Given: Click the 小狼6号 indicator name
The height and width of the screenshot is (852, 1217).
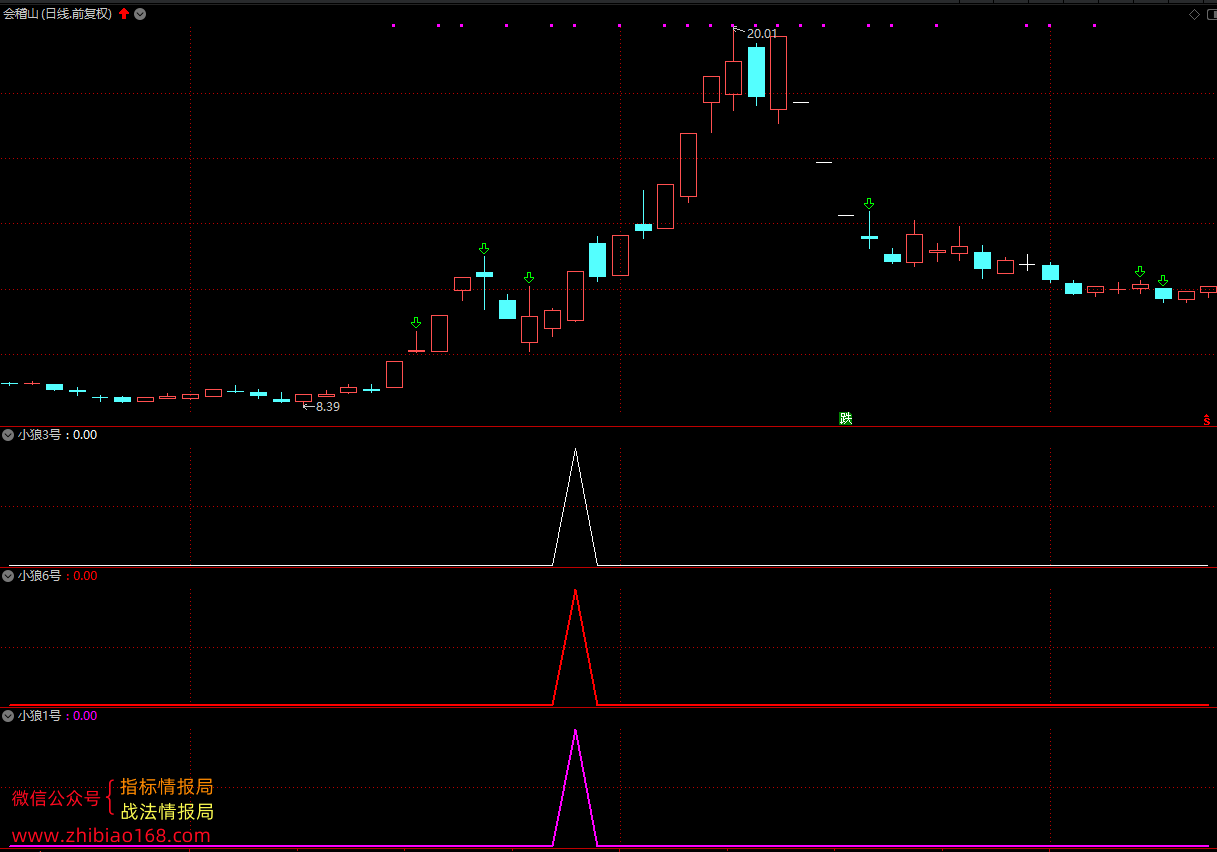Looking at the screenshot, I should point(39,576).
